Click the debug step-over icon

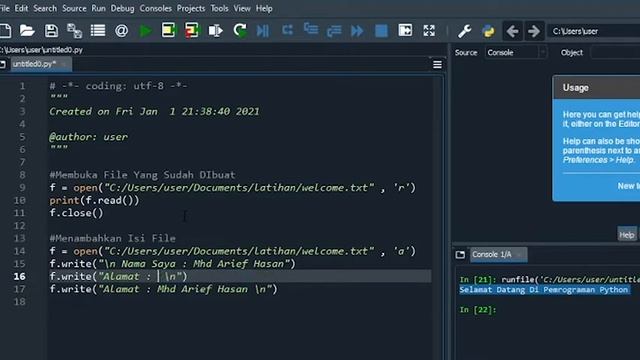pyautogui.click(x=287, y=30)
